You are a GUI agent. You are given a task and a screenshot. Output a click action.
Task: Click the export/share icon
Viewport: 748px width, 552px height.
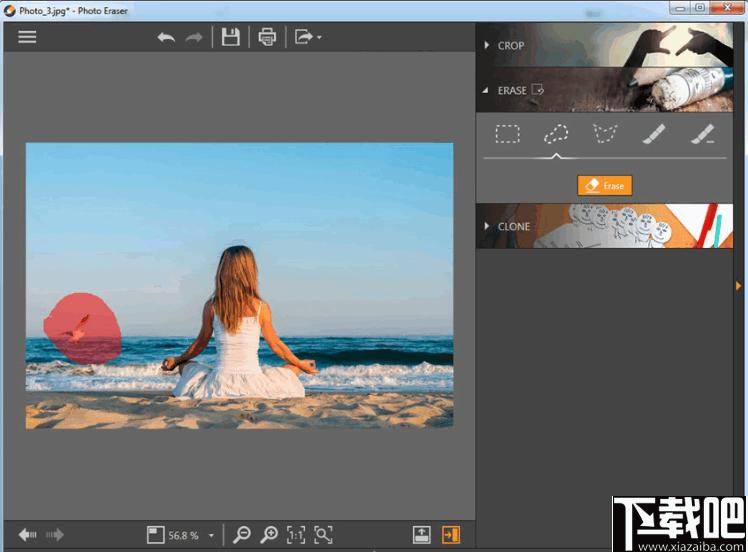click(x=303, y=37)
